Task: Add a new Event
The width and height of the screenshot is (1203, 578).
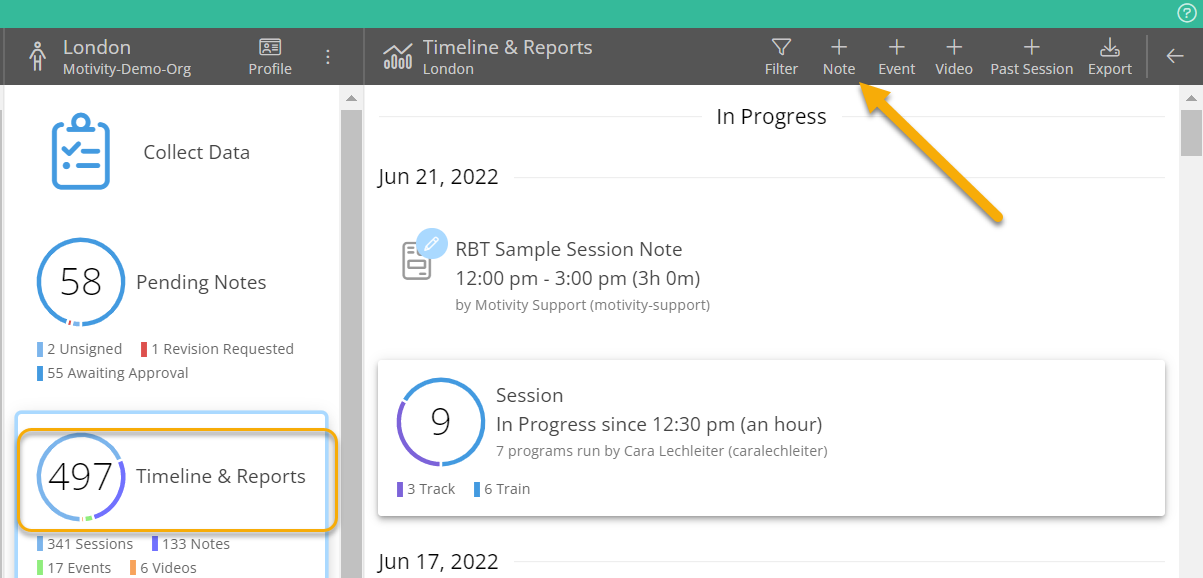Action: point(896,57)
